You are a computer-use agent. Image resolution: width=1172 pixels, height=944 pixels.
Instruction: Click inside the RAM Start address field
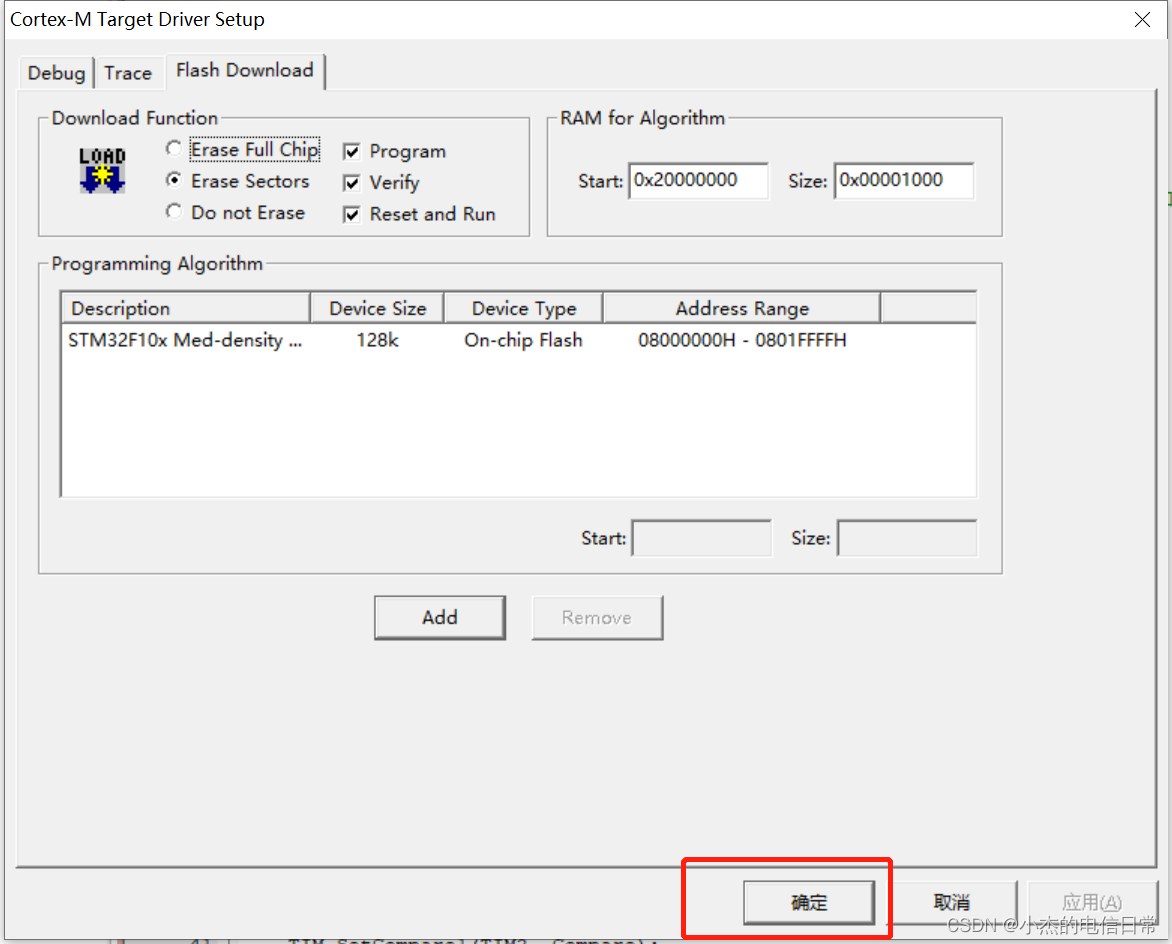click(x=698, y=181)
